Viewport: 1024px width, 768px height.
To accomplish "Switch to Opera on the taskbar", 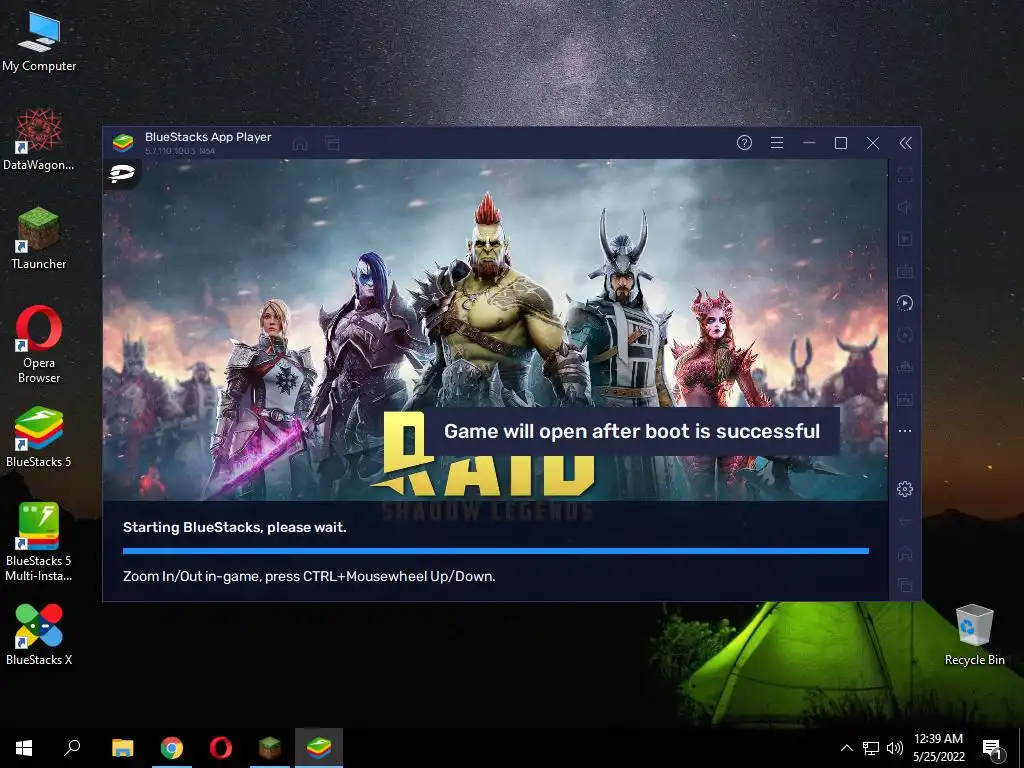I will [x=221, y=748].
